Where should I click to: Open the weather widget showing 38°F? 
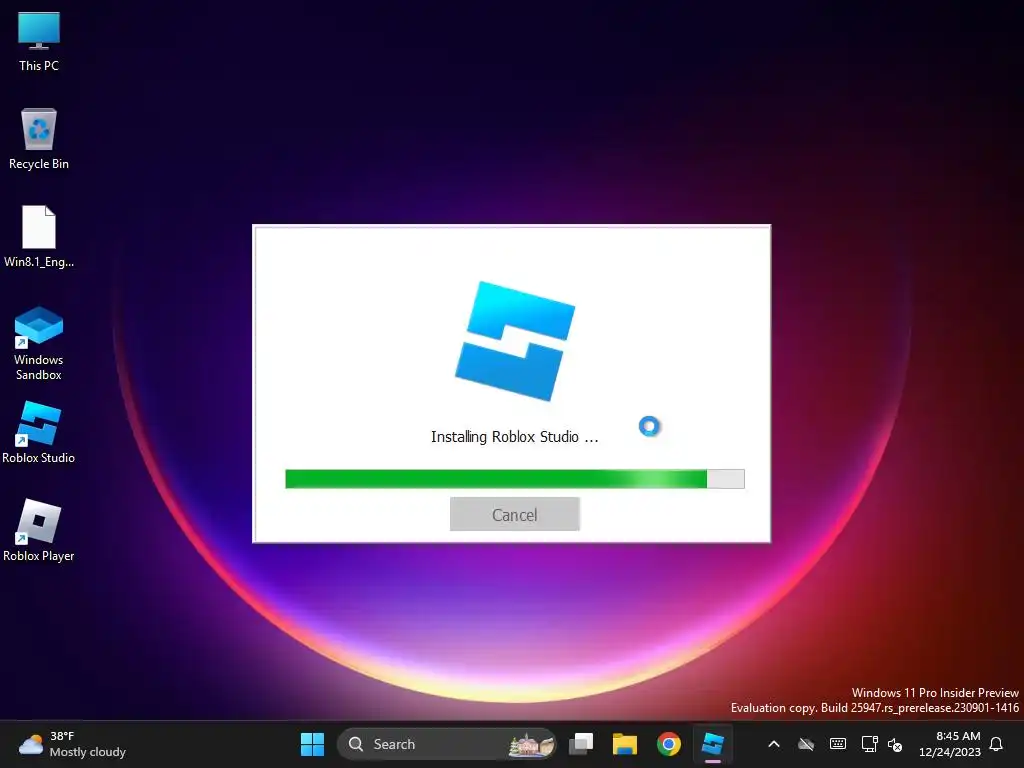tap(72, 744)
